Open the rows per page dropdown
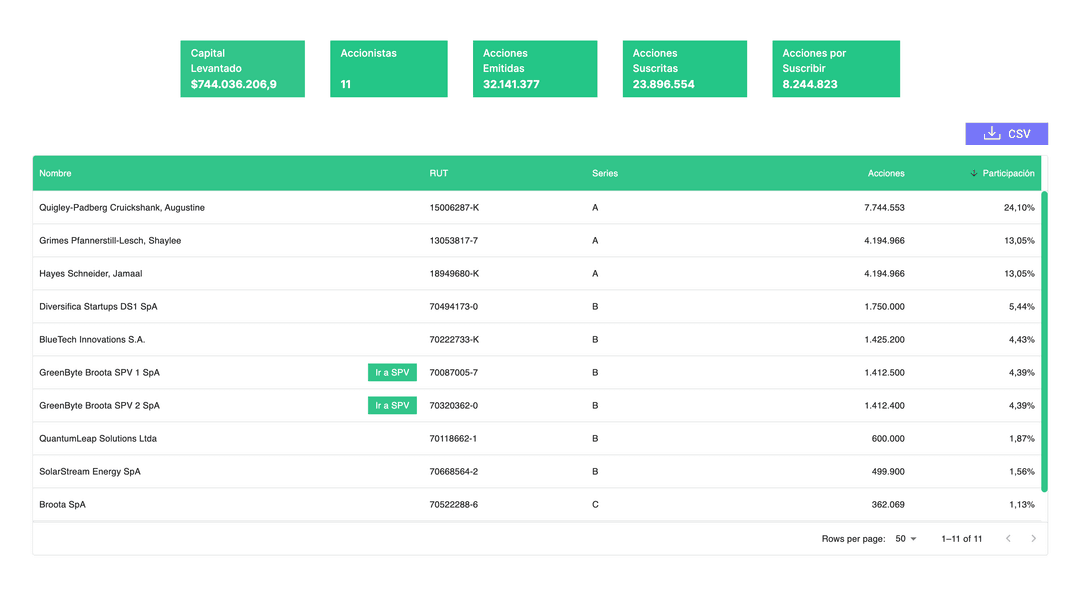 pyautogui.click(x=905, y=539)
